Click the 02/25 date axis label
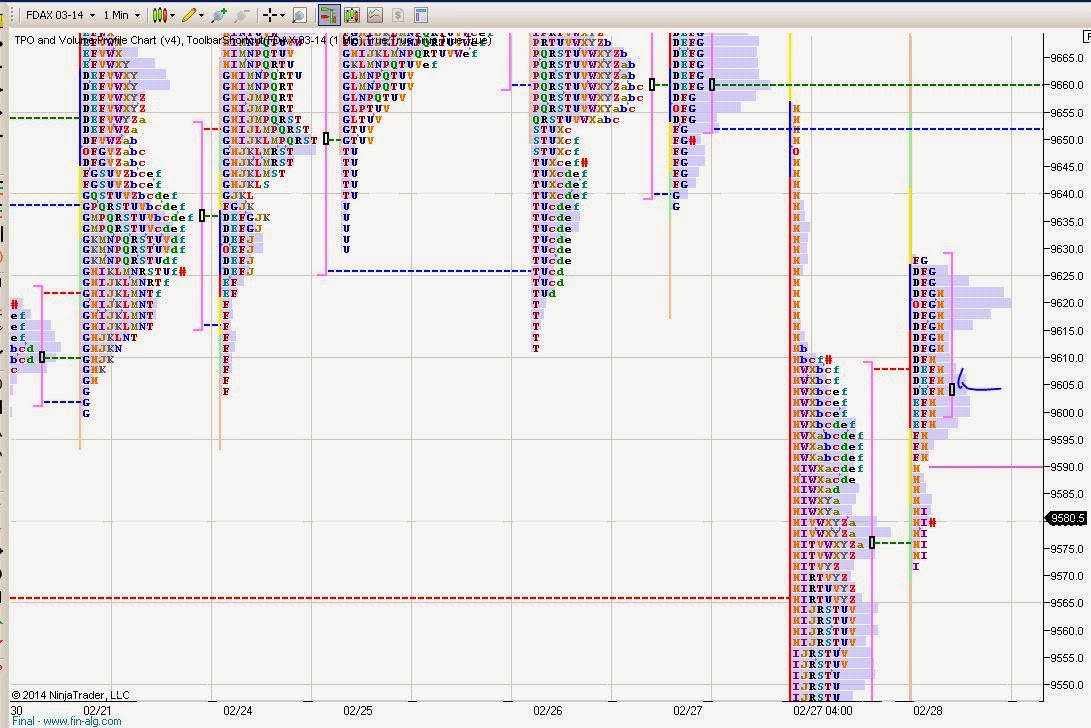Viewport: 1091px width, 728px height. click(358, 711)
